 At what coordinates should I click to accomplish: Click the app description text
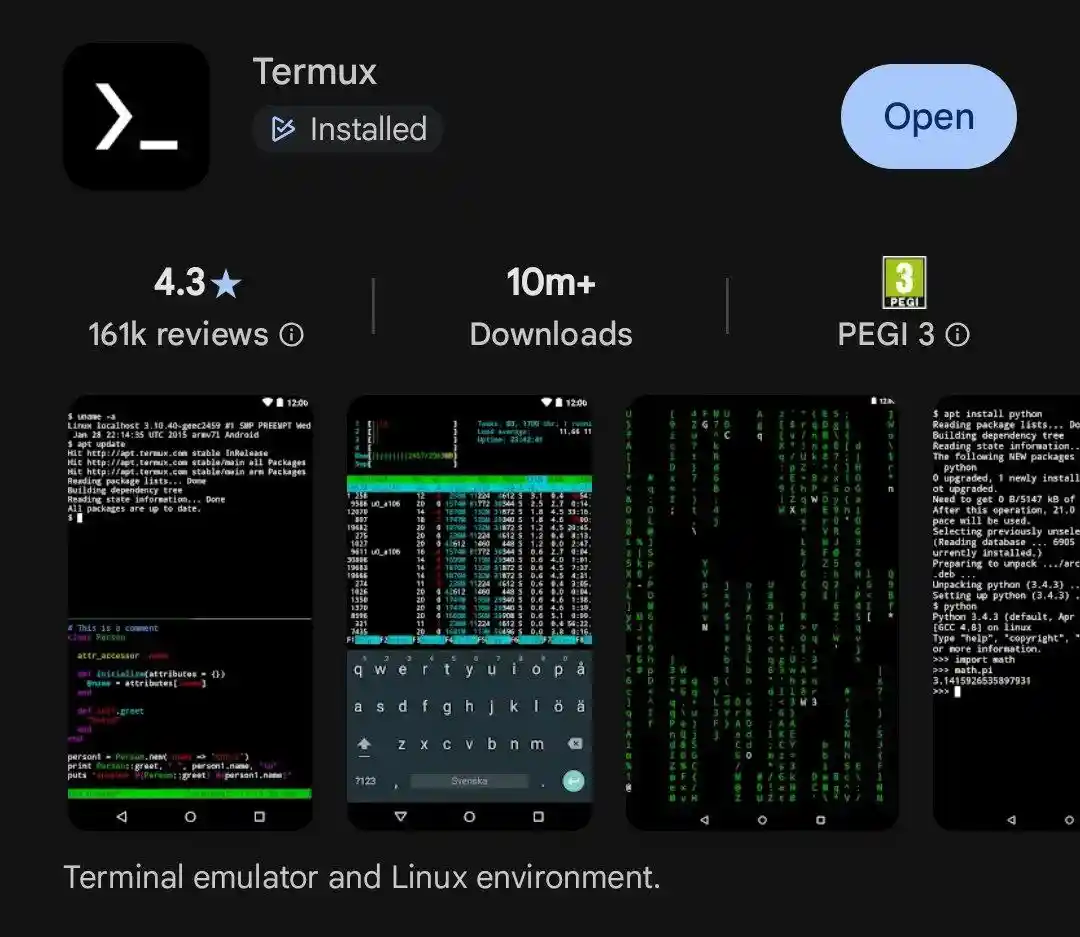coord(361,877)
